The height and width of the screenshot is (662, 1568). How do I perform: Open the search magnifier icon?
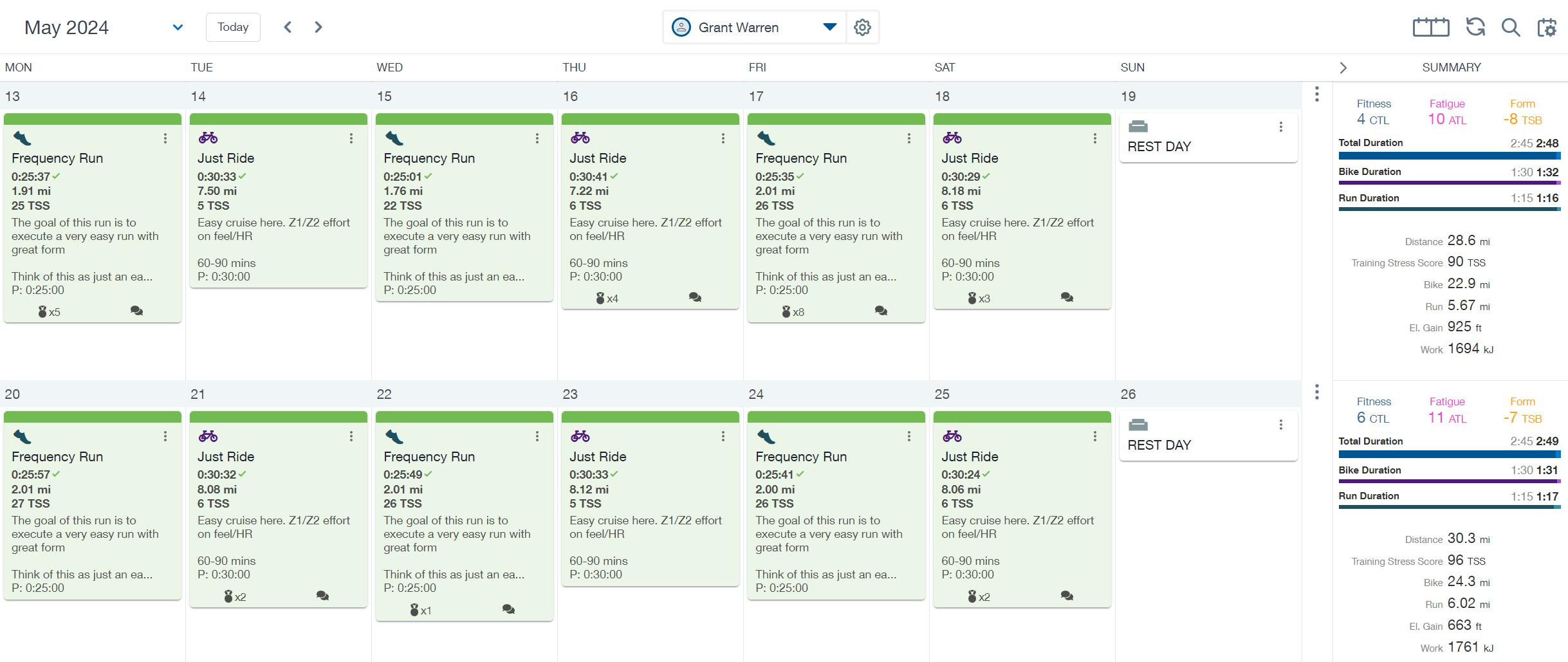point(1511,27)
